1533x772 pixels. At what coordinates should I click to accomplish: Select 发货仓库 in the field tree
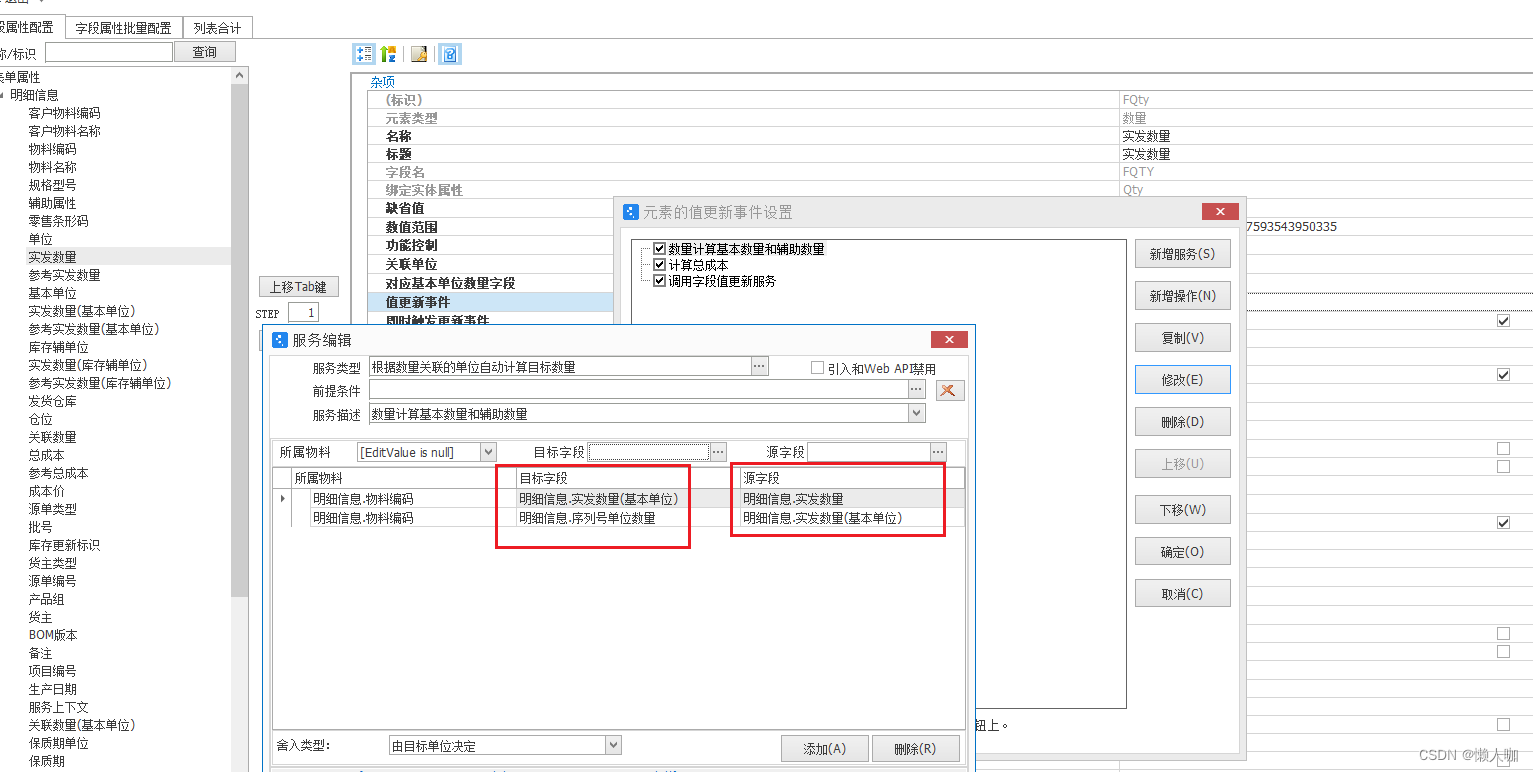tap(52, 401)
